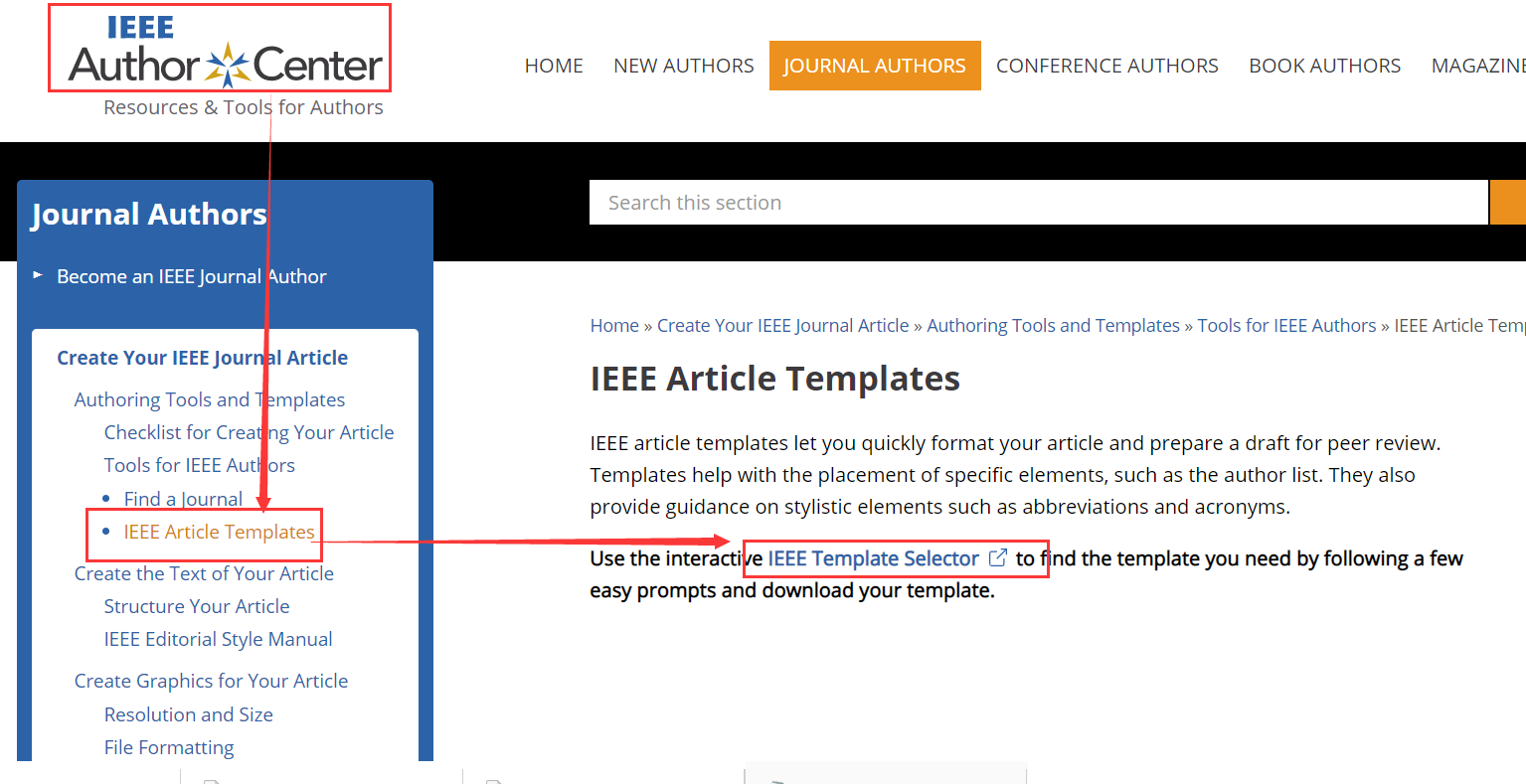Open the MAGAZINE authors menu item

(1478, 66)
